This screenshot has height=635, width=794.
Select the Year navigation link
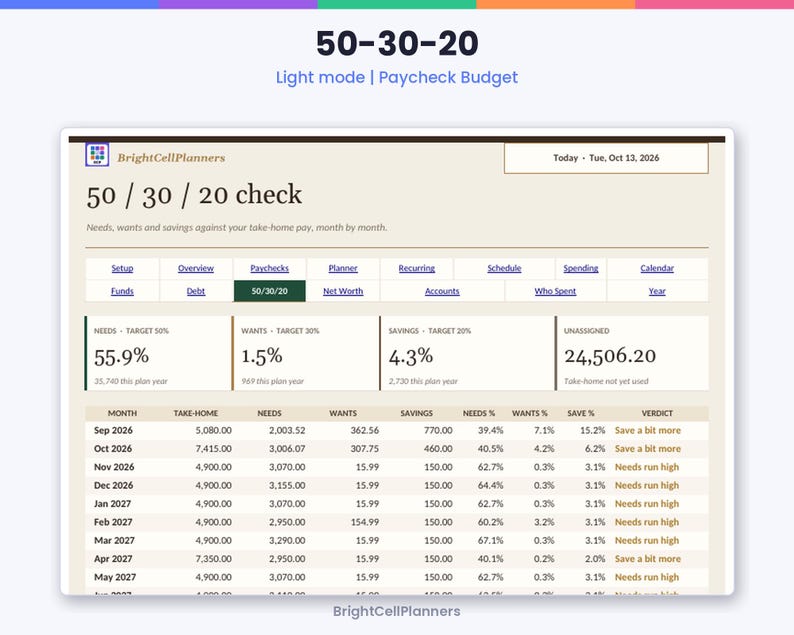point(657,291)
